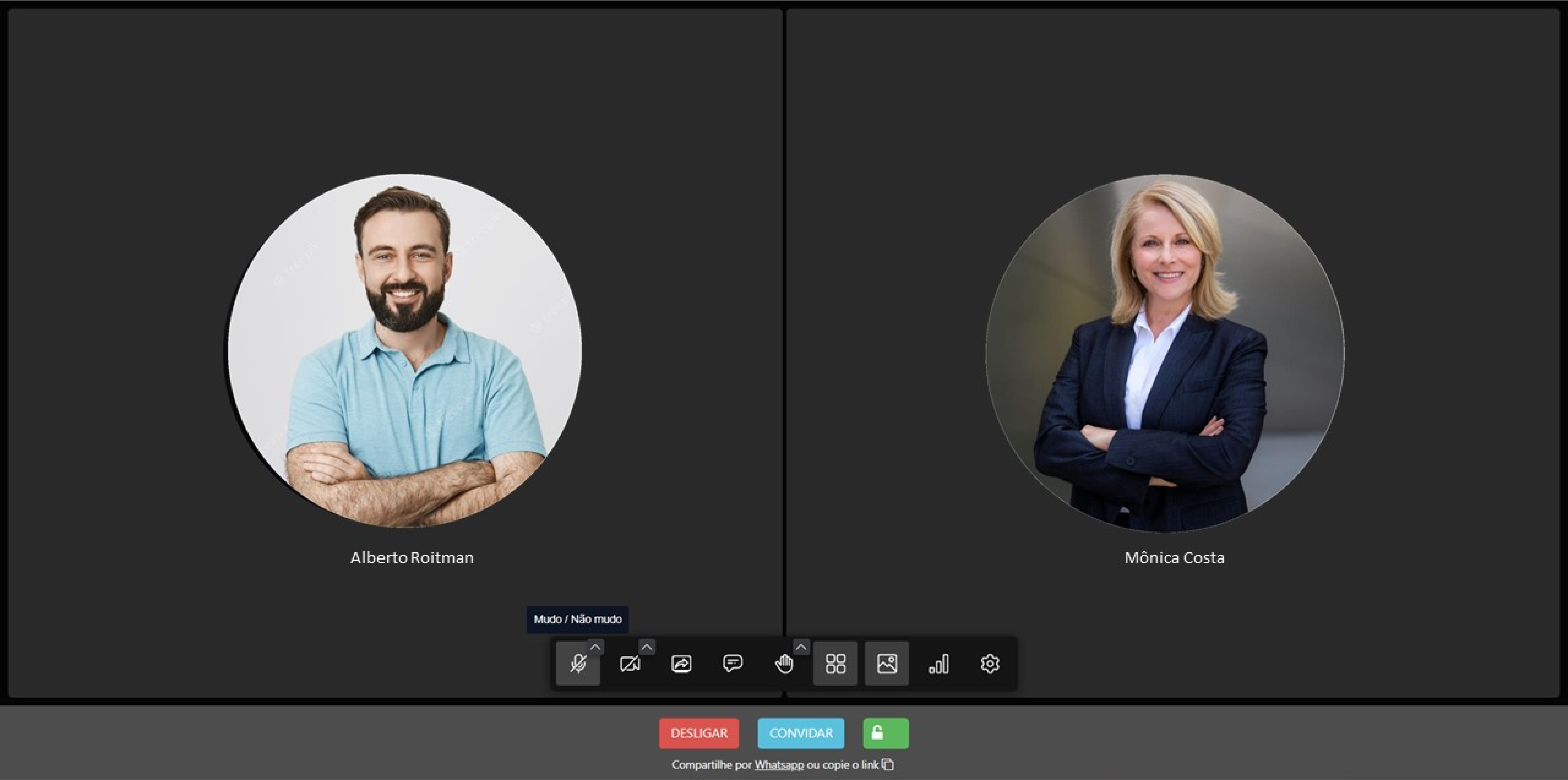Click the name Mônica Costa
The image size is (1568, 780).
(1174, 557)
